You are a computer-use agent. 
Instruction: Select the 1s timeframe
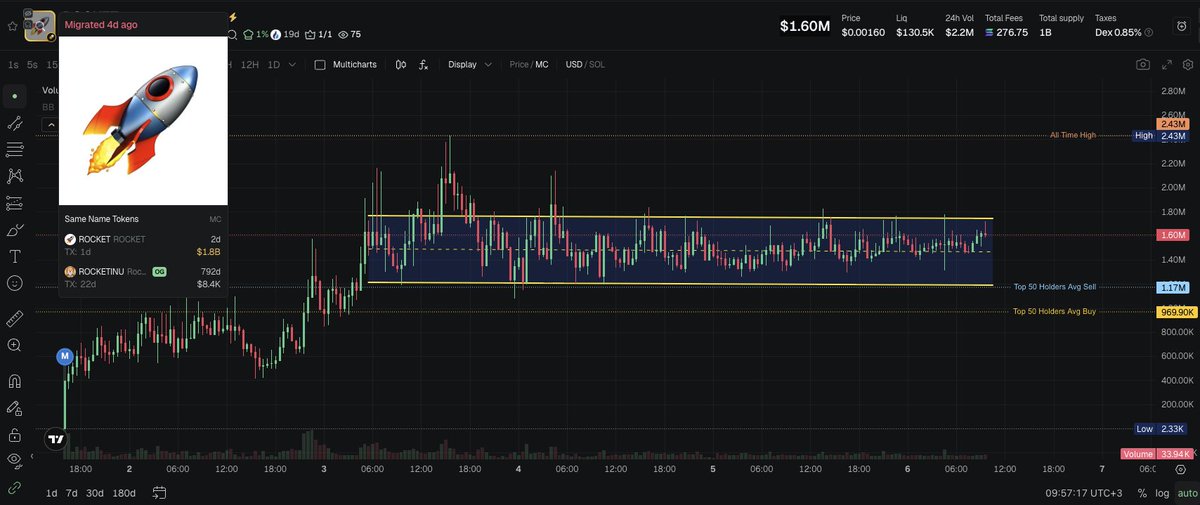coord(13,65)
